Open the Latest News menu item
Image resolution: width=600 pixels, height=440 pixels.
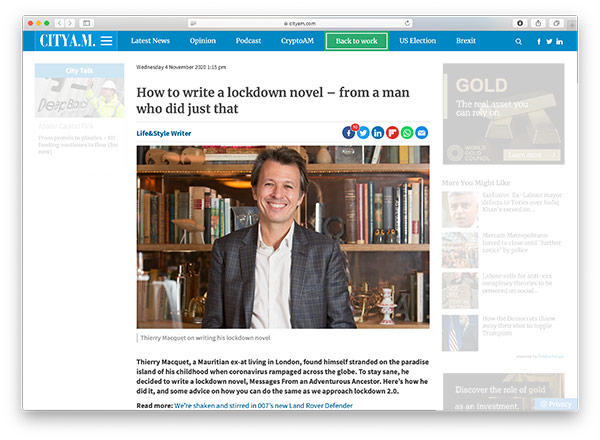pos(150,41)
